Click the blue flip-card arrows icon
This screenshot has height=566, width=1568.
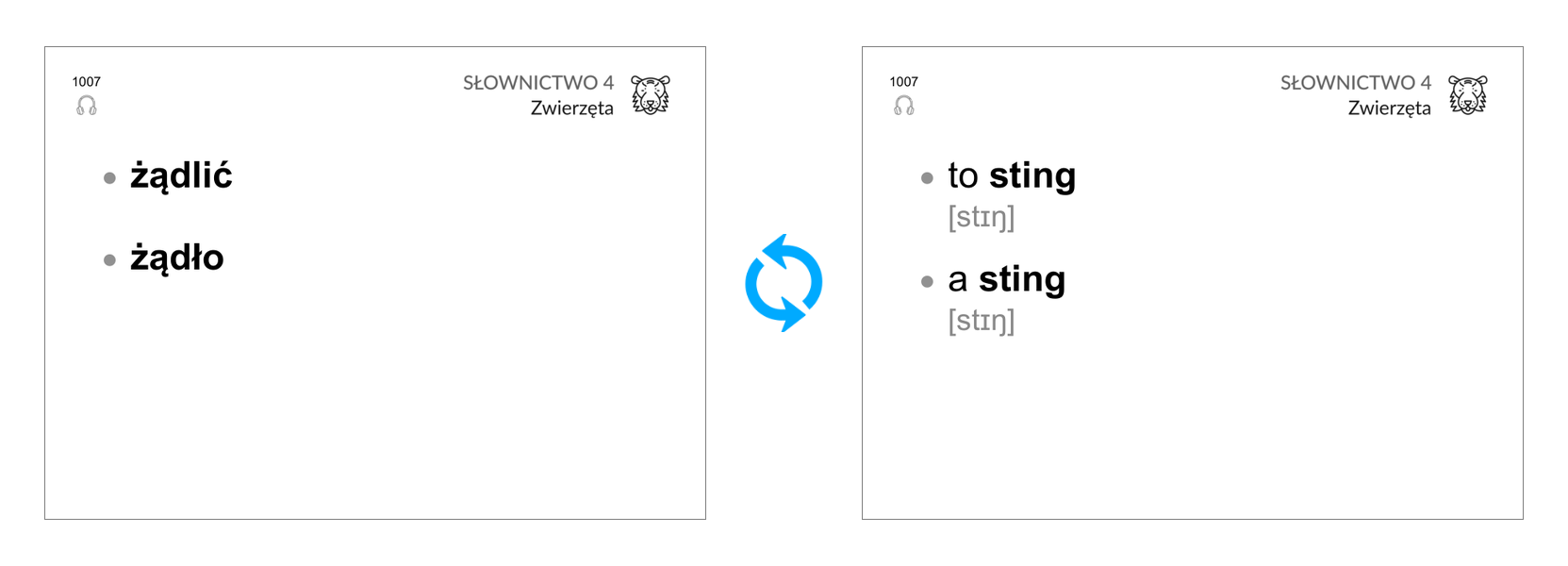click(x=784, y=283)
